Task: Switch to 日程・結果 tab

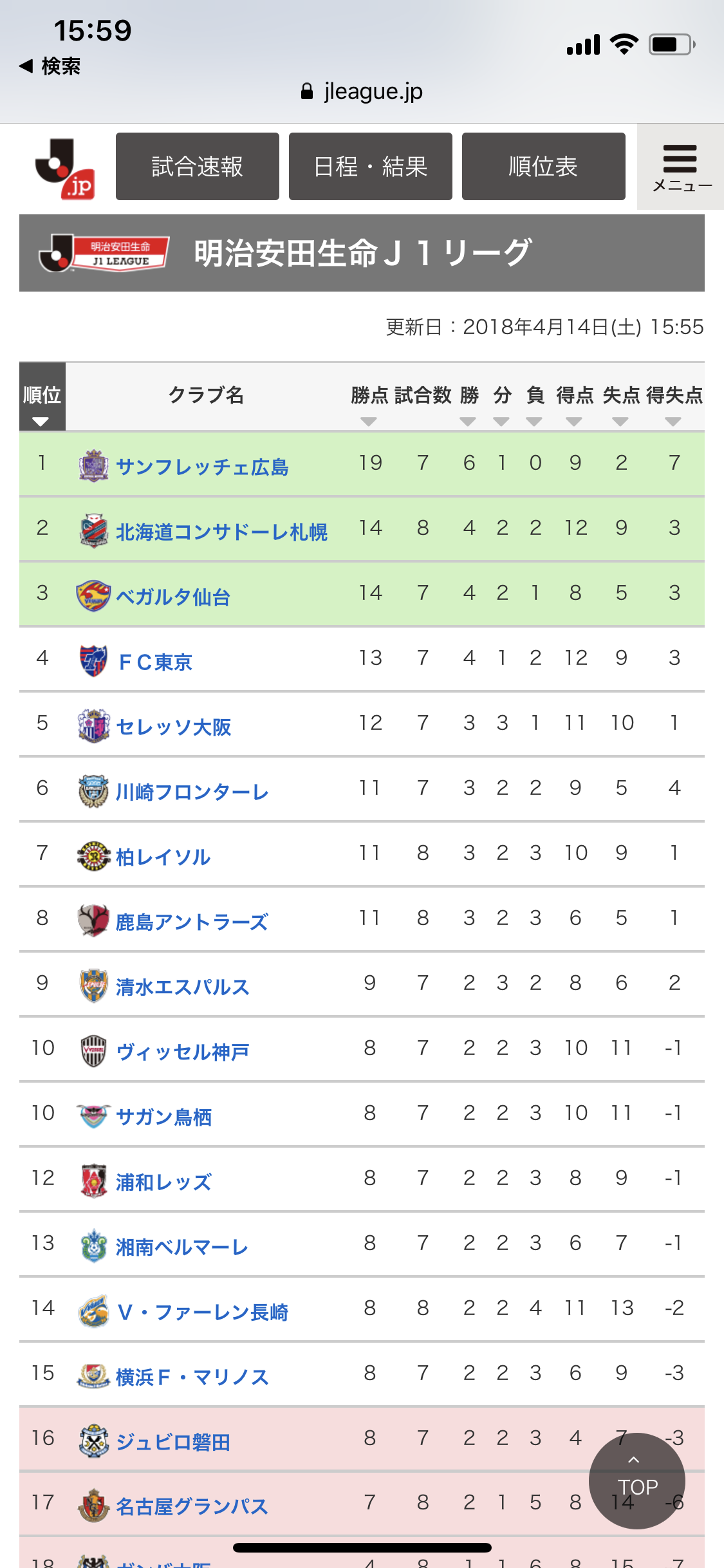Action: [370, 167]
